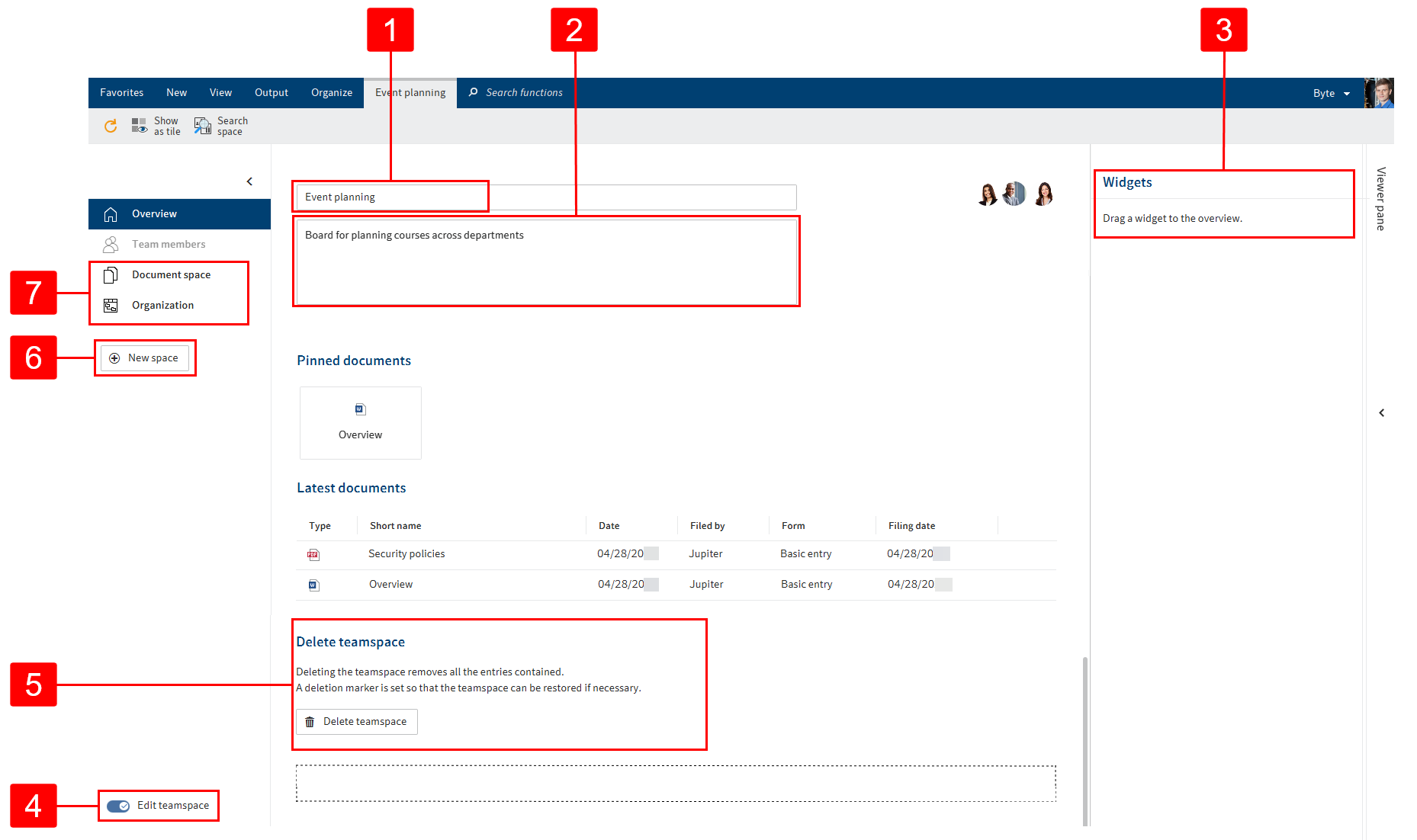1417x840 pixels.
Task: Open the Byte user dropdown
Action: (1330, 92)
